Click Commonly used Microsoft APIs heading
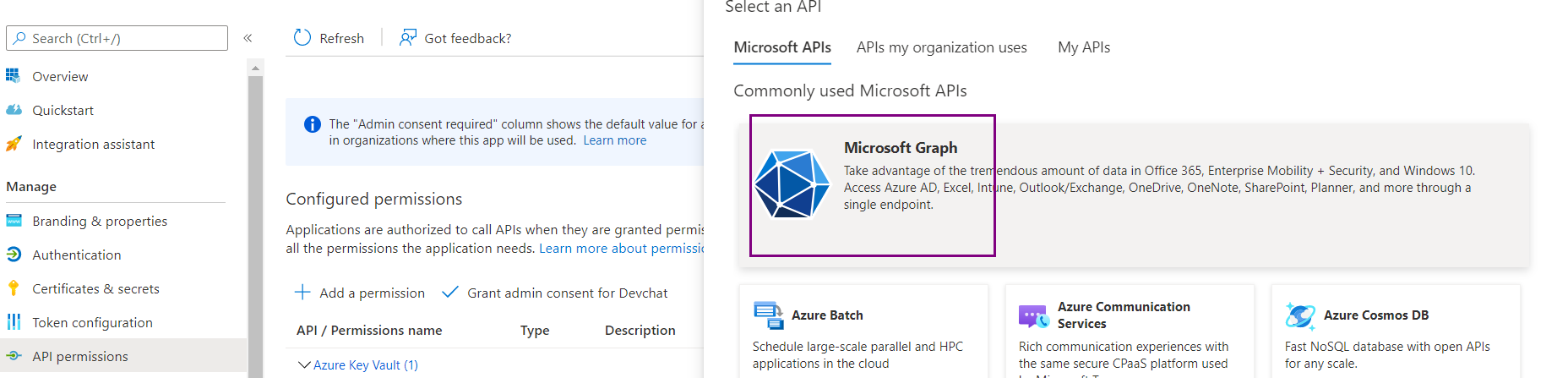Image resolution: width=1568 pixels, height=378 pixels. (x=850, y=90)
